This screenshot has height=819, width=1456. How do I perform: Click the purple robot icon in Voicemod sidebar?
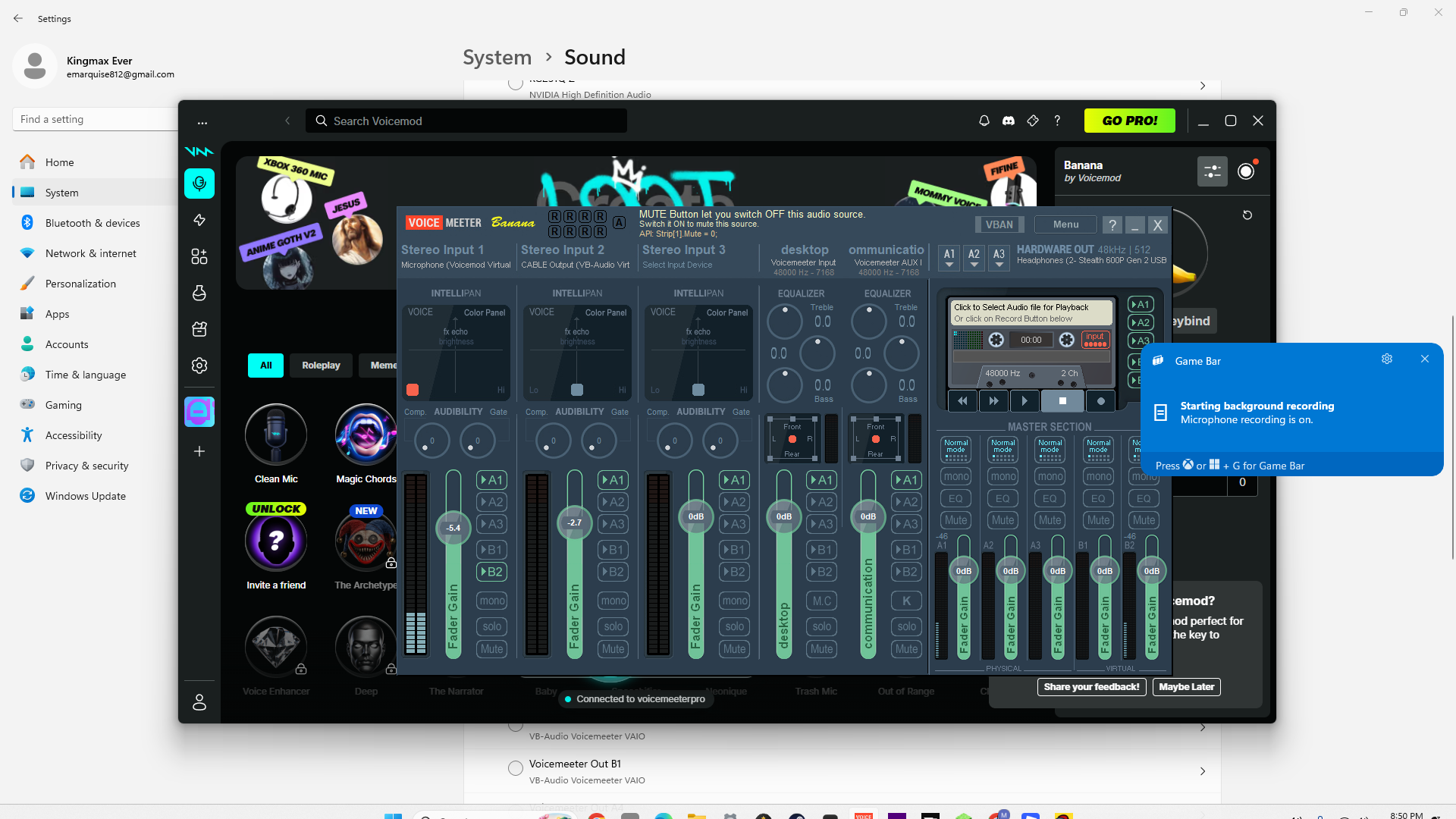click(x=199, y=412)
